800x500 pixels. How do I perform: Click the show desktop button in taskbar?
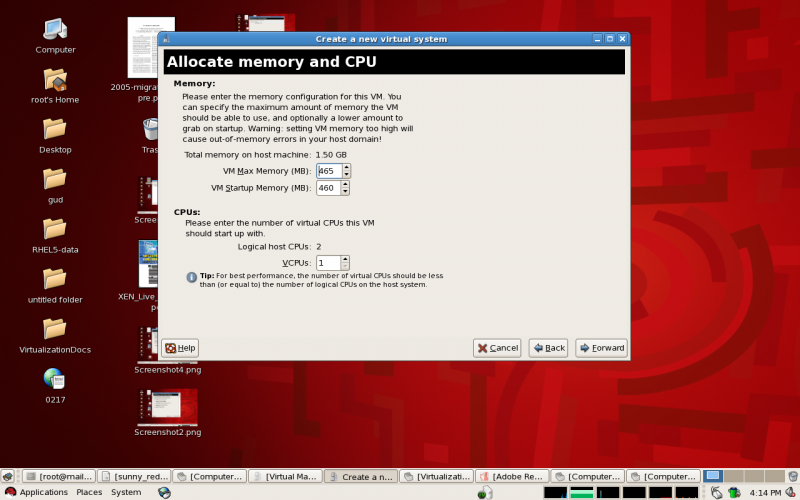(8, 477)
